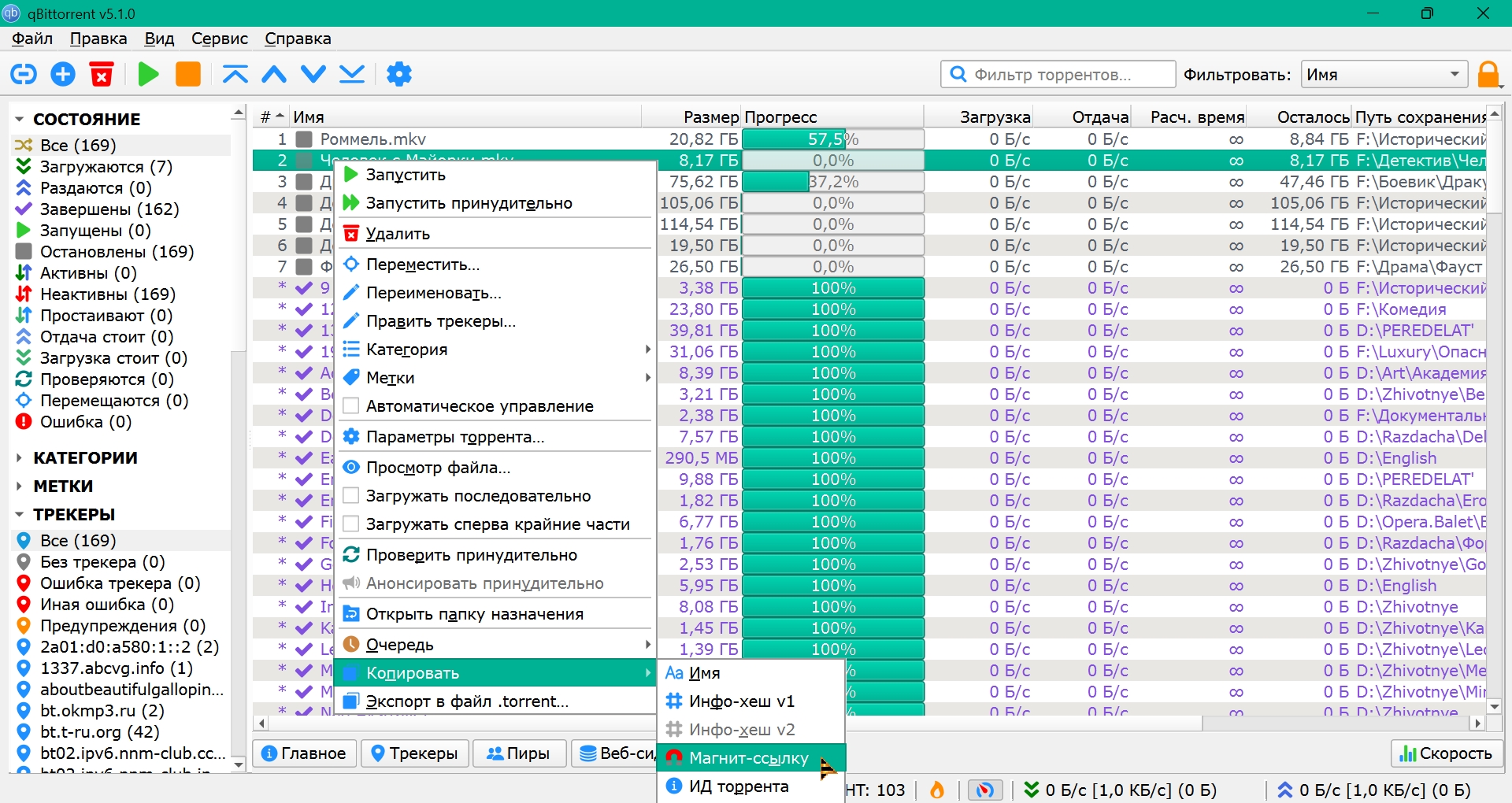Open the Правка menu
The image size is (1512, 803).
[98, 39]
